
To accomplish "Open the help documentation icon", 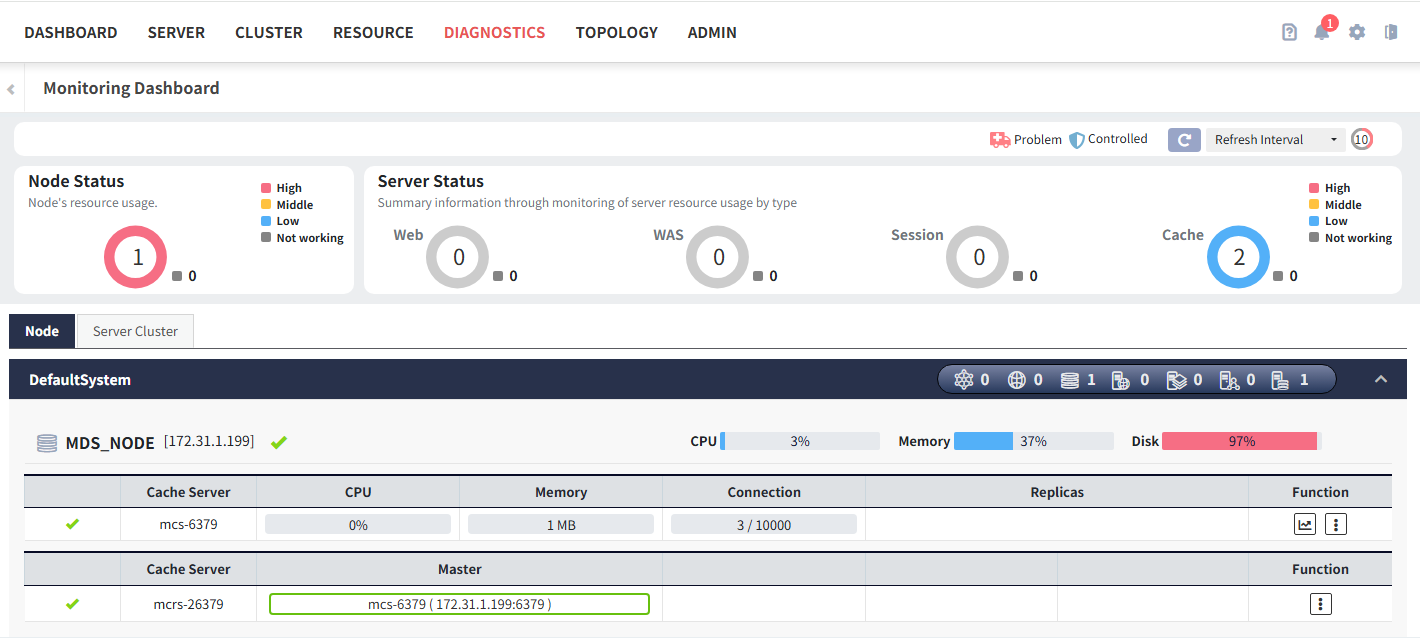I will pos(1288,31).
